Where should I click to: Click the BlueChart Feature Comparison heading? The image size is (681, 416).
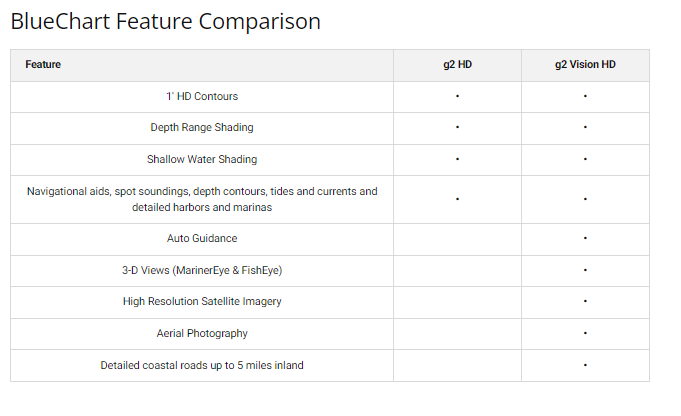165,21
